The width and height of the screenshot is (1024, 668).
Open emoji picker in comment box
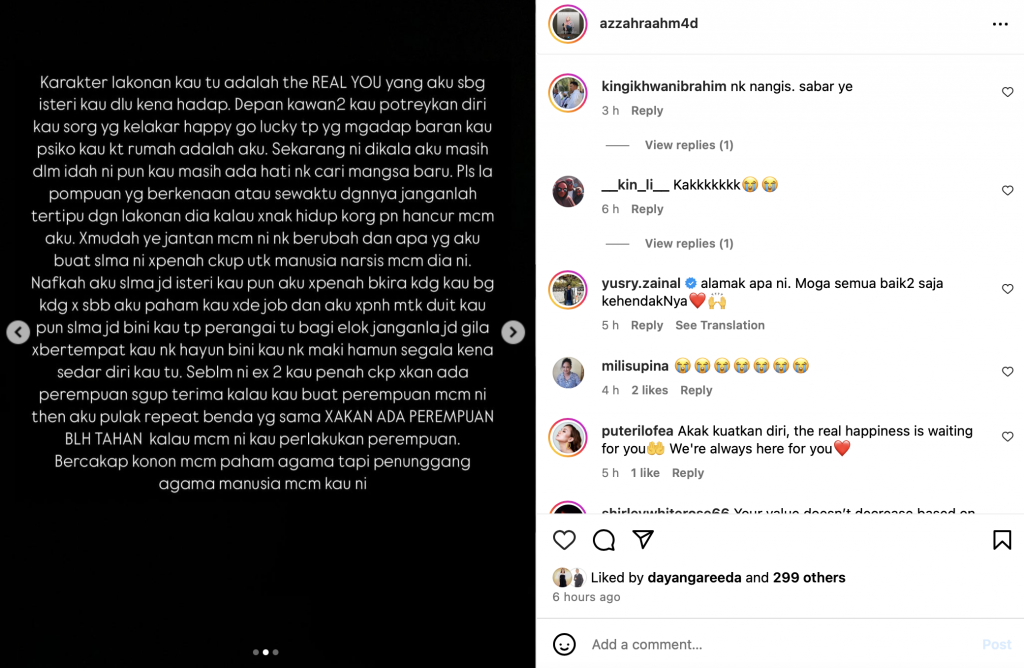(x=564, y=644)
